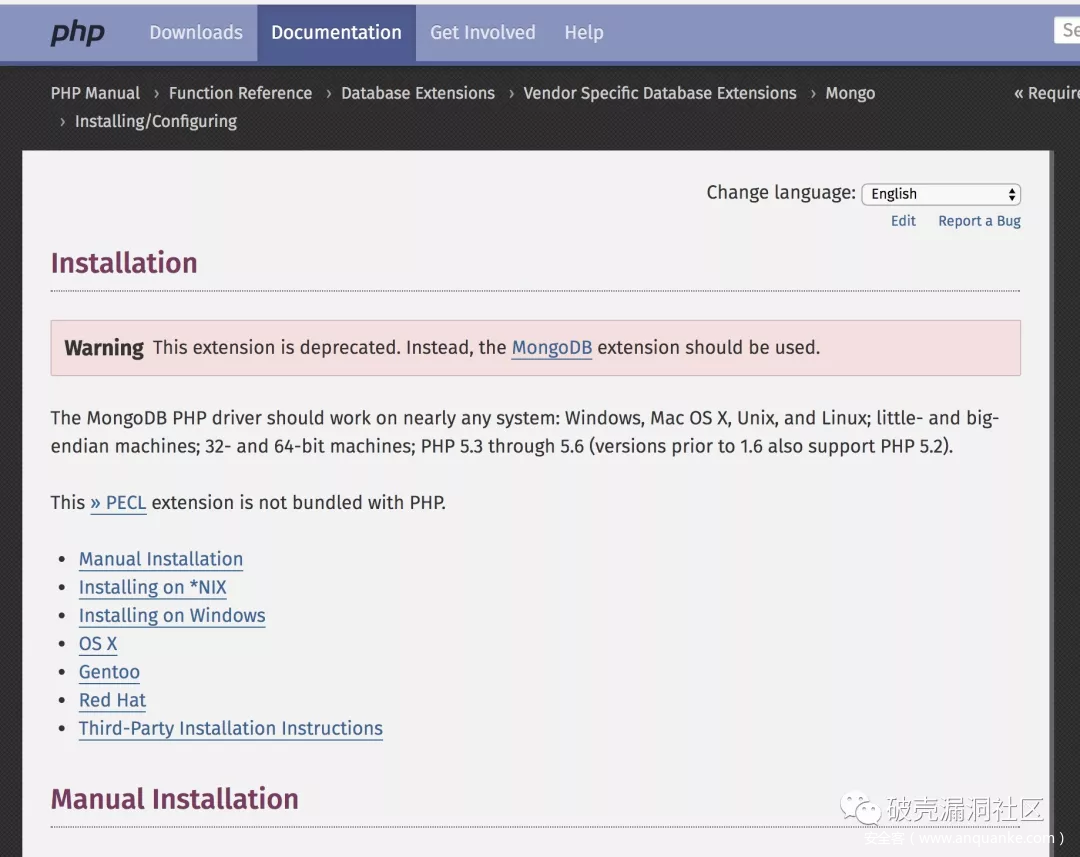Open MongoDB extension link in warning
1080x857 pixels.
point(552,347)
